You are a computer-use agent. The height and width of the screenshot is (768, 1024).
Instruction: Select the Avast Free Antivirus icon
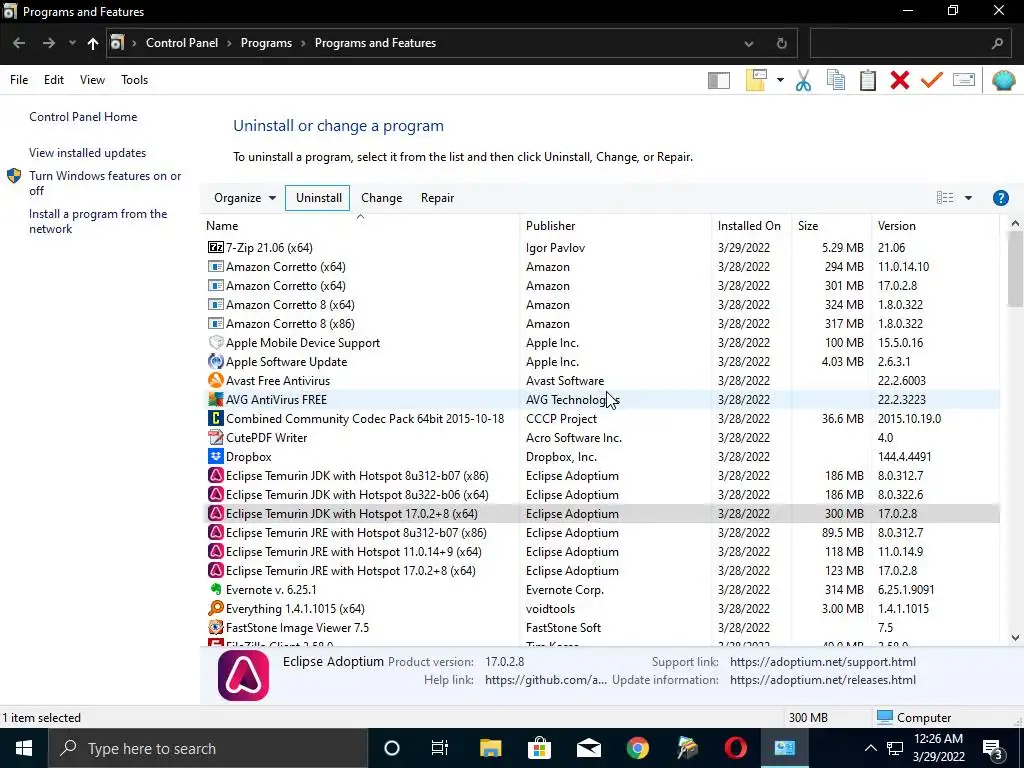tap(216, 380)
